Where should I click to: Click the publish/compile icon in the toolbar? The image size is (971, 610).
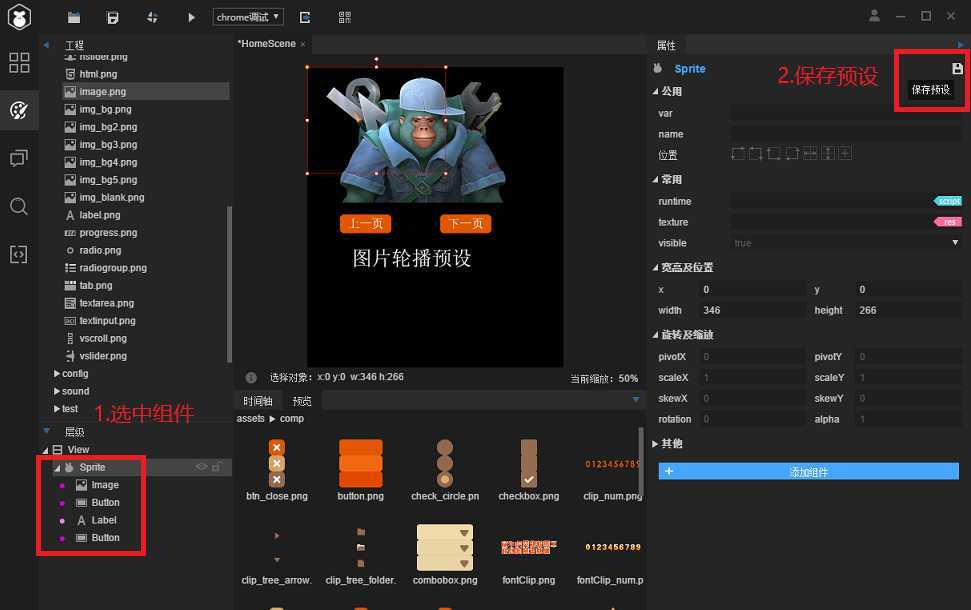coord(152,17)
